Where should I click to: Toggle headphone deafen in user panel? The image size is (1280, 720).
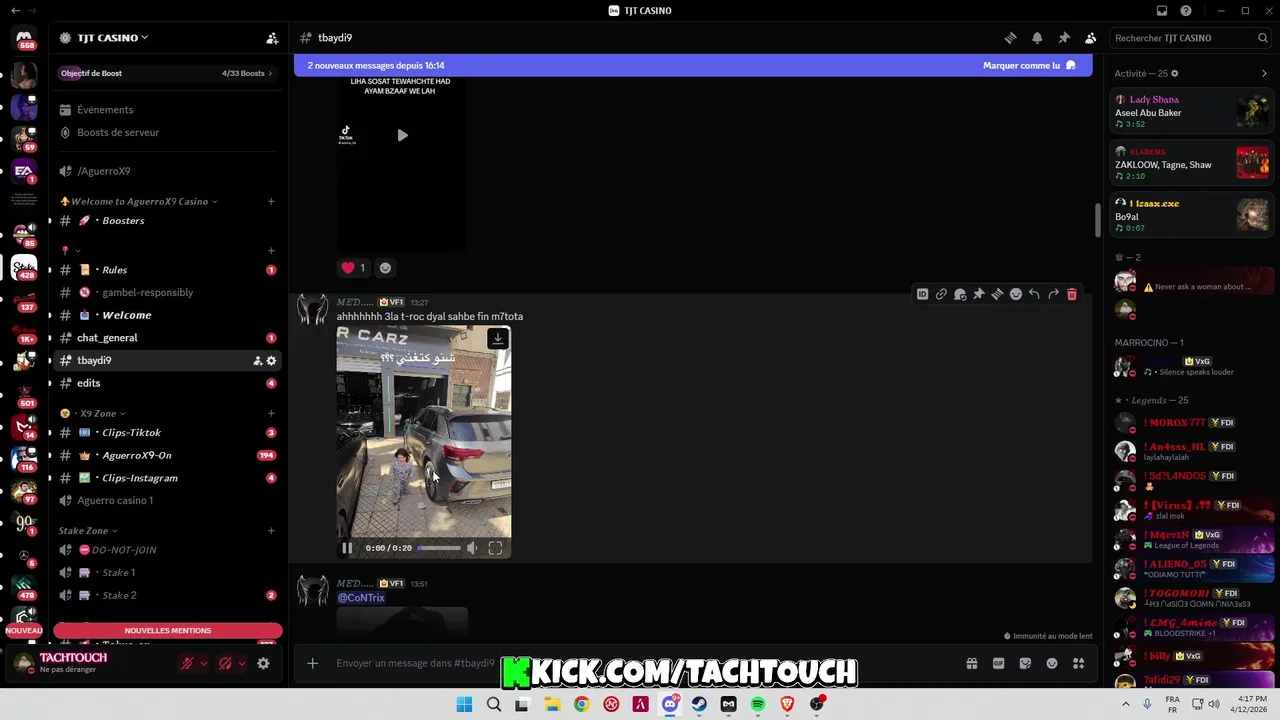[225, 663]
